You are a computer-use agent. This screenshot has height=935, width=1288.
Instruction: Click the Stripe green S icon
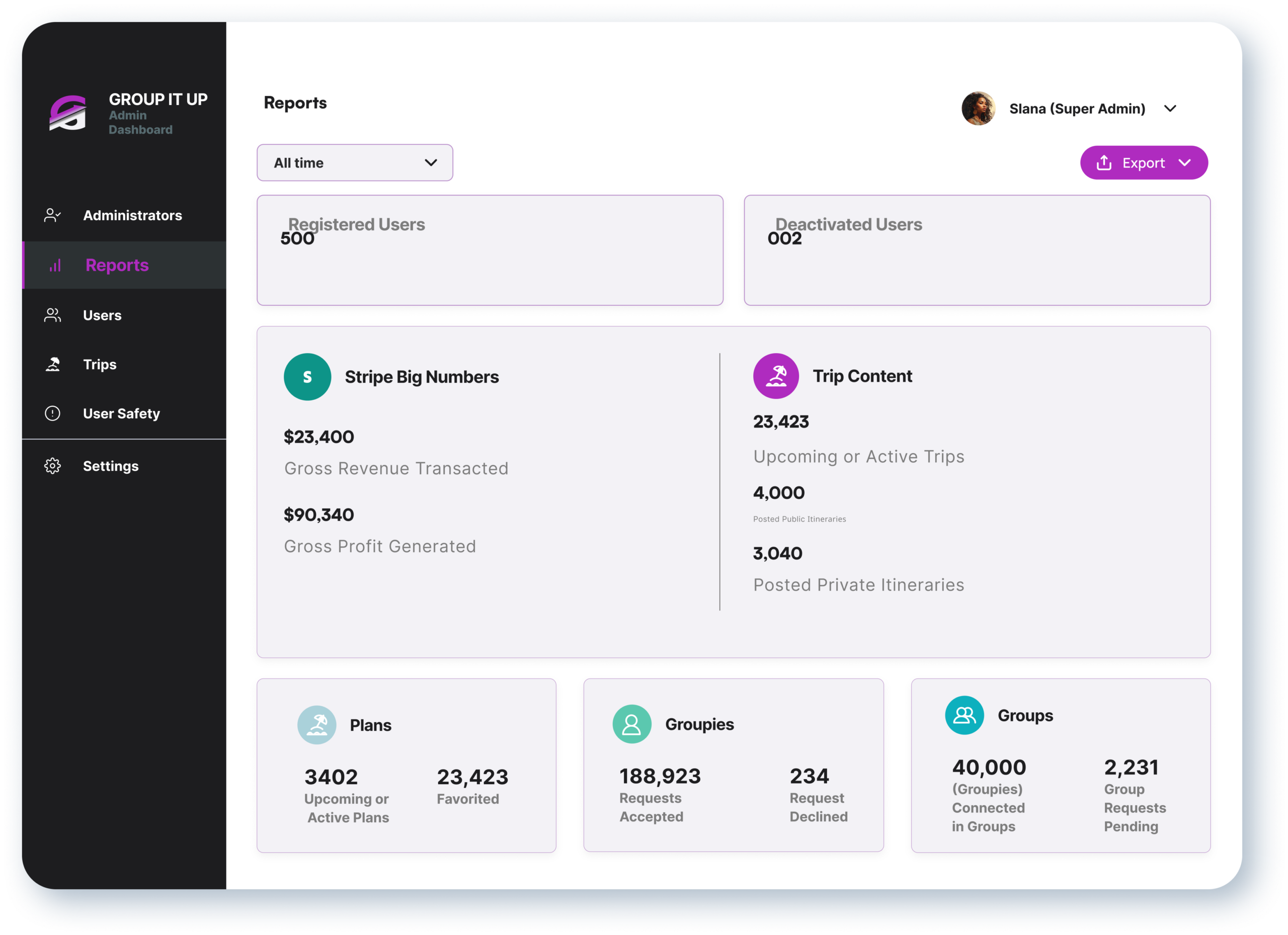[x=307, y=377]
